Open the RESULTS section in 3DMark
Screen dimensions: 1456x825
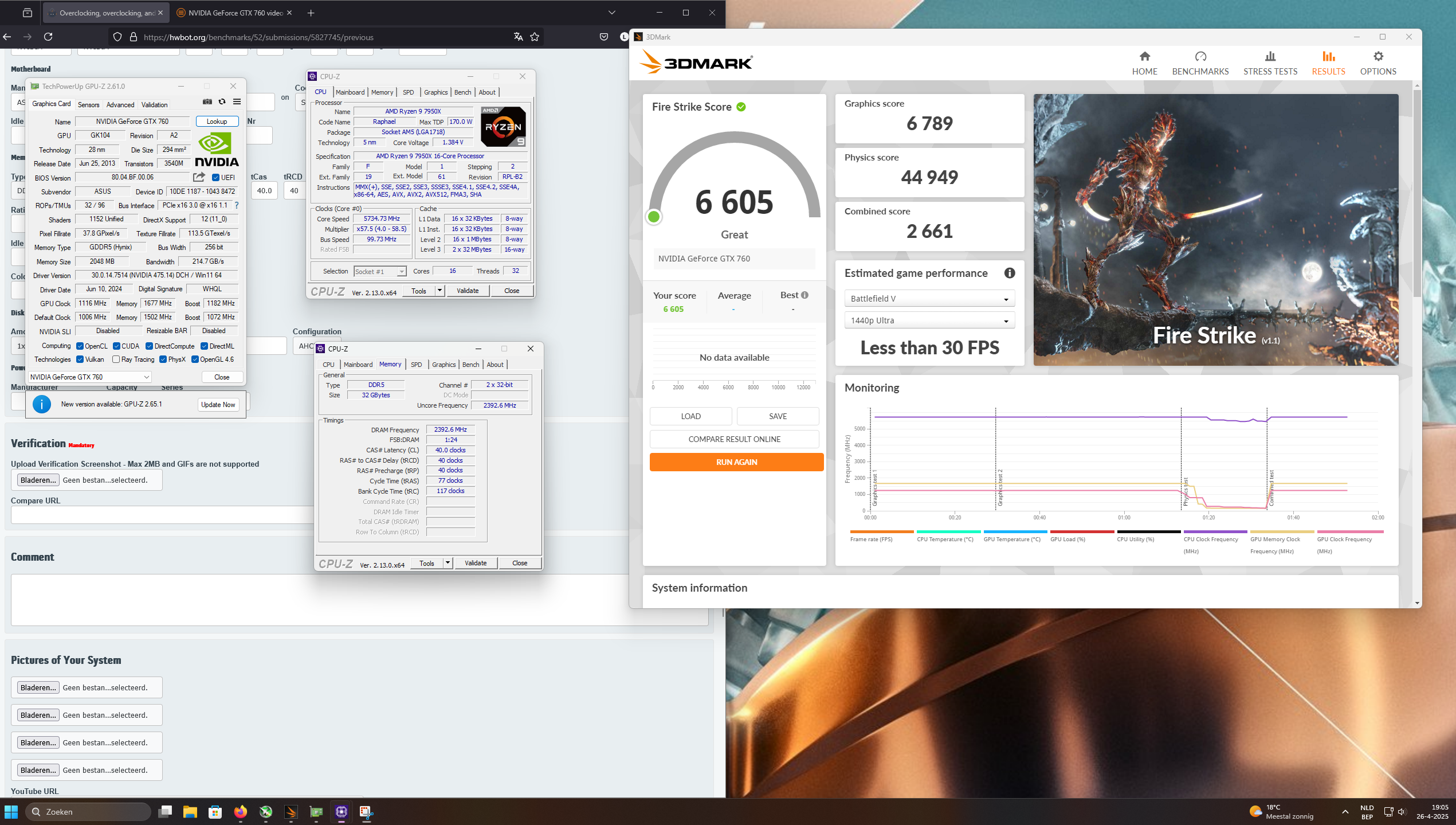(1328, 63)
